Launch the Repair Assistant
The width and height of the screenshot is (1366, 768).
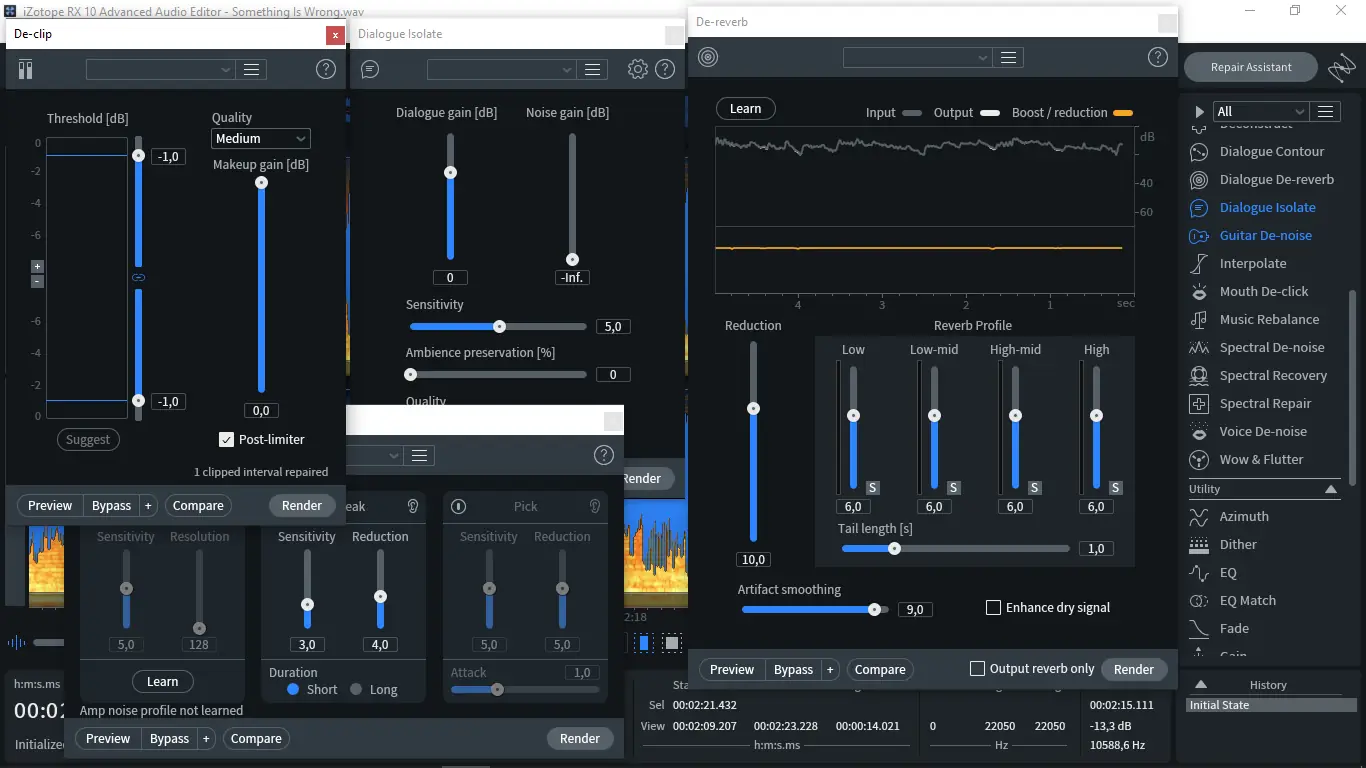1251,67
